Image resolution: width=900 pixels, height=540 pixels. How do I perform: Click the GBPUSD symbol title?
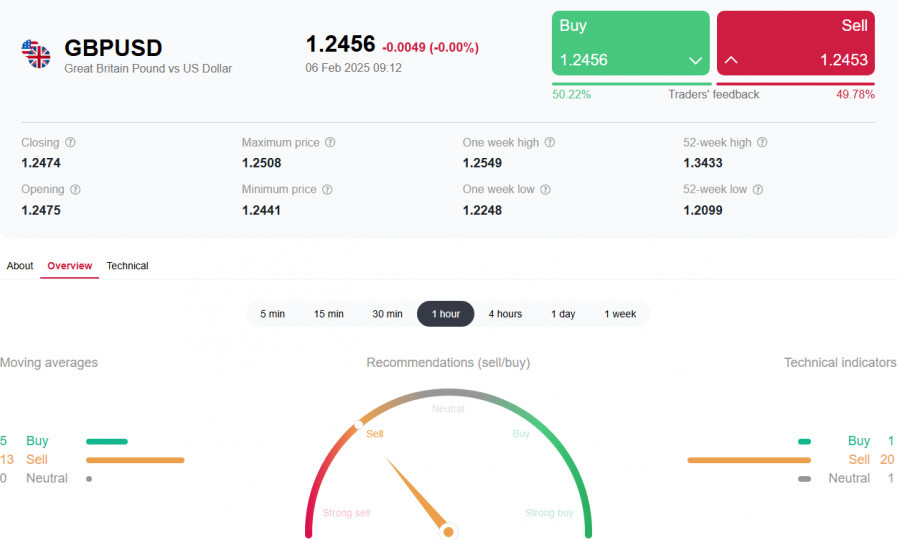point(113,48)
